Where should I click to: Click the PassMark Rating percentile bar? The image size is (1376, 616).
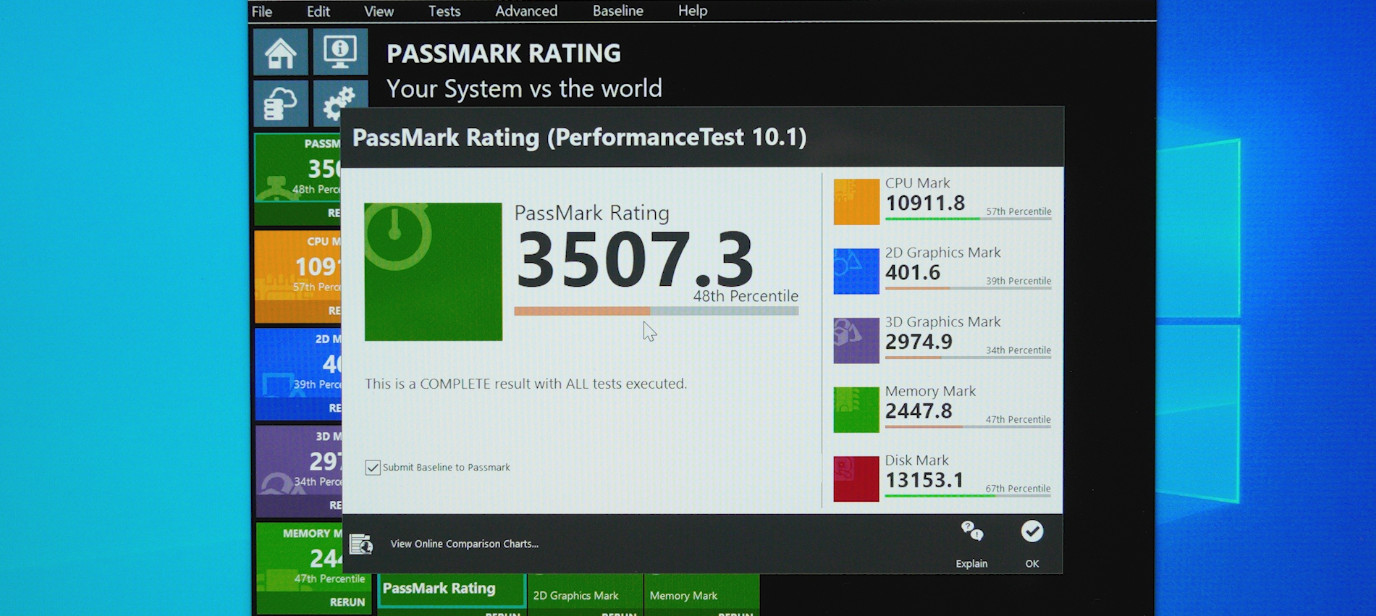[x=656, y=311]
